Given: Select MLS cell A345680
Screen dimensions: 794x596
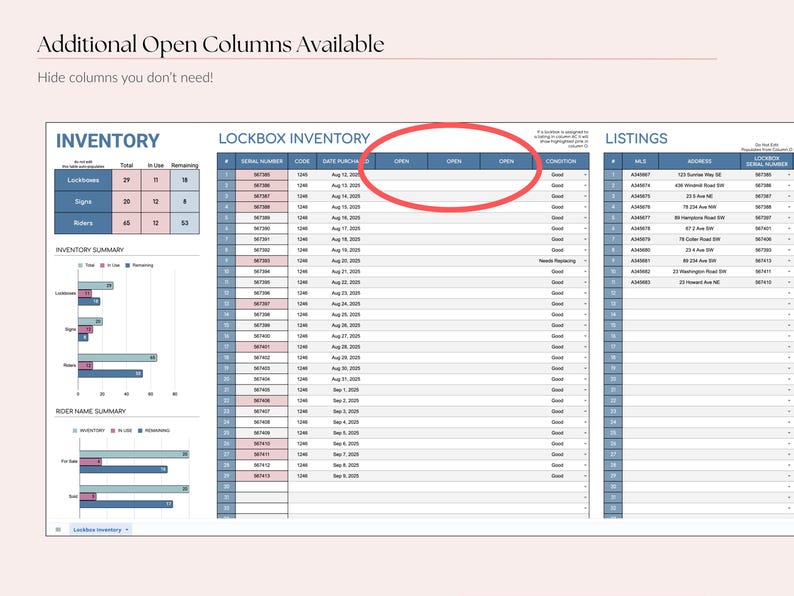Looking at the screenshot, I should pyautogui.click(x=641, y=250).
